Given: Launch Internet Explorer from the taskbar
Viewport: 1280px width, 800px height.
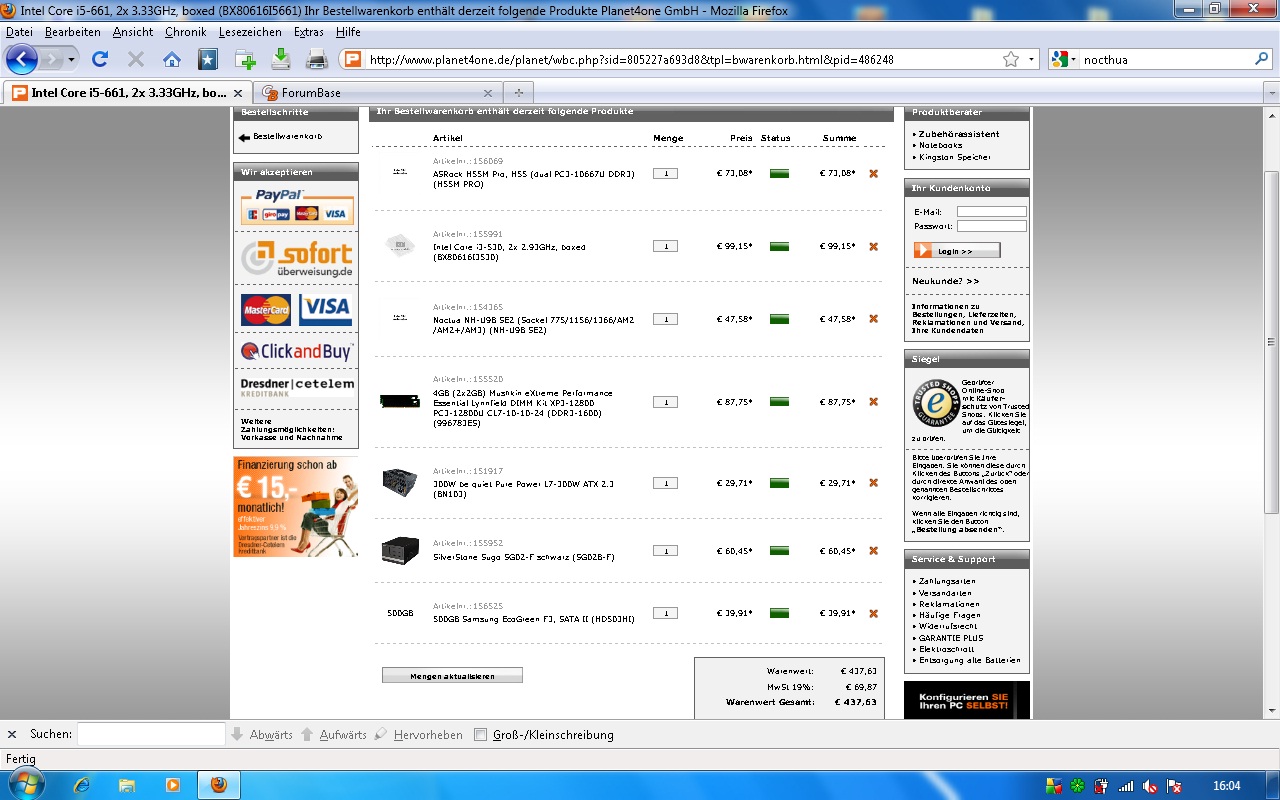Looking at the screenshot, I should (82, 785).
